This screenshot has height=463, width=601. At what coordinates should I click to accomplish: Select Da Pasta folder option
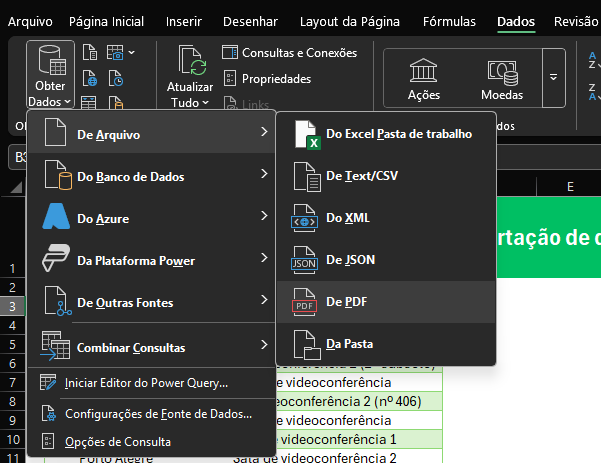(x=386, y=344)
